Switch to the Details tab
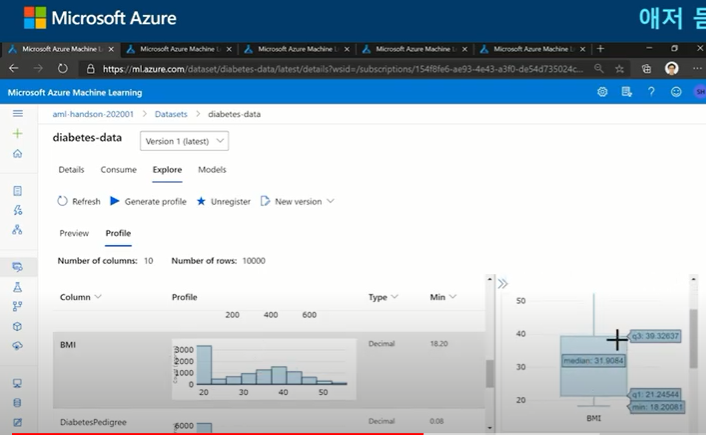Viewport: 706px width, 435px height. (x=71, y=170)
